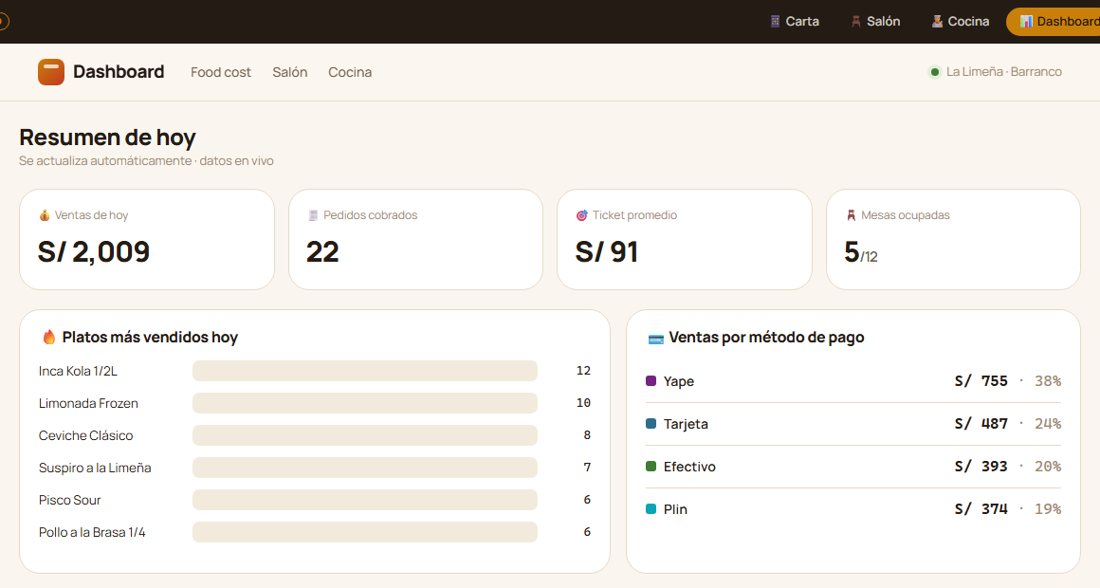Click the receipt icon in Pedidos cobrados
The height and width of the screenshot is (588, 1100).
[314, 215]
